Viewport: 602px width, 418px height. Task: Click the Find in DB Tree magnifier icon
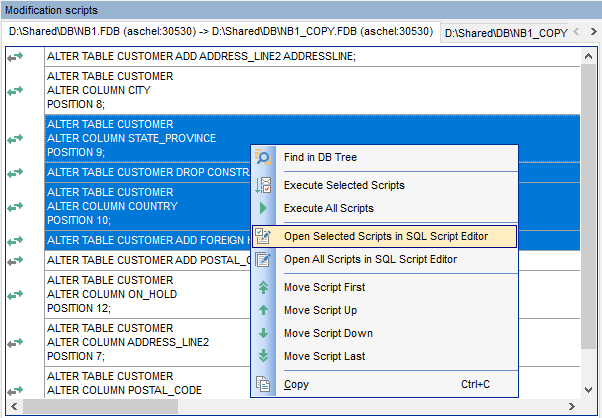263,158
